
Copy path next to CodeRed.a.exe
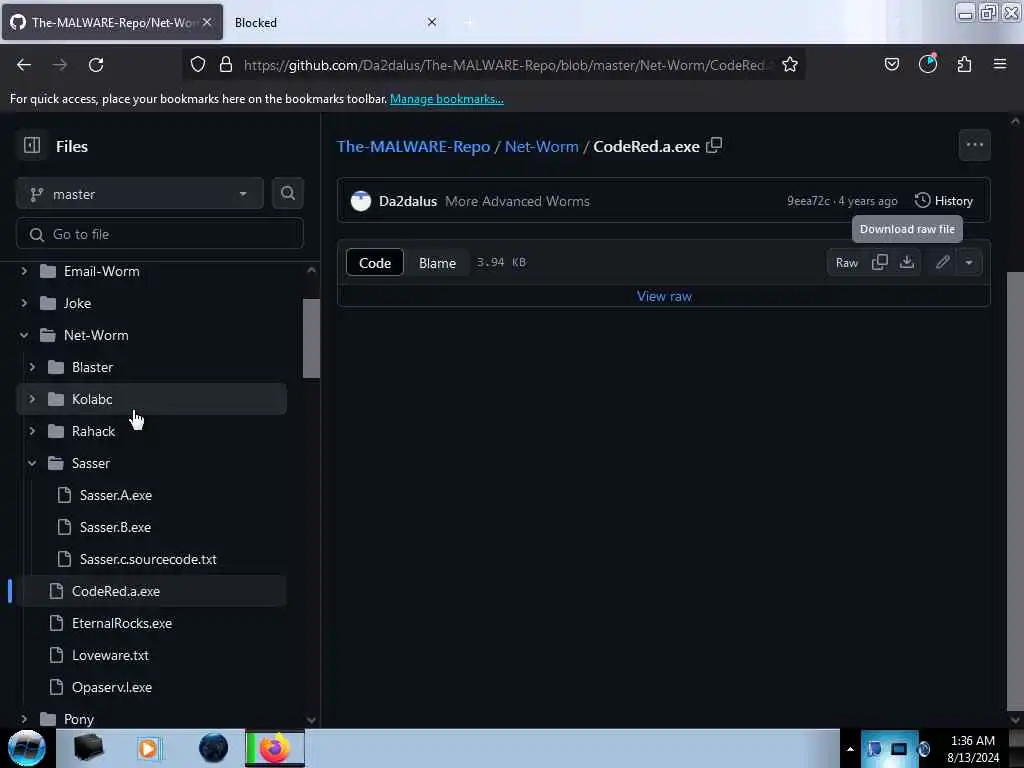[714, 145]
